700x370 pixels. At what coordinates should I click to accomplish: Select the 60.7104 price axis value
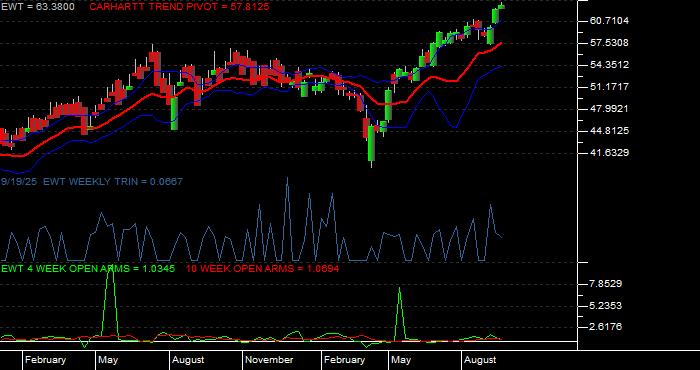pos(609,21)
